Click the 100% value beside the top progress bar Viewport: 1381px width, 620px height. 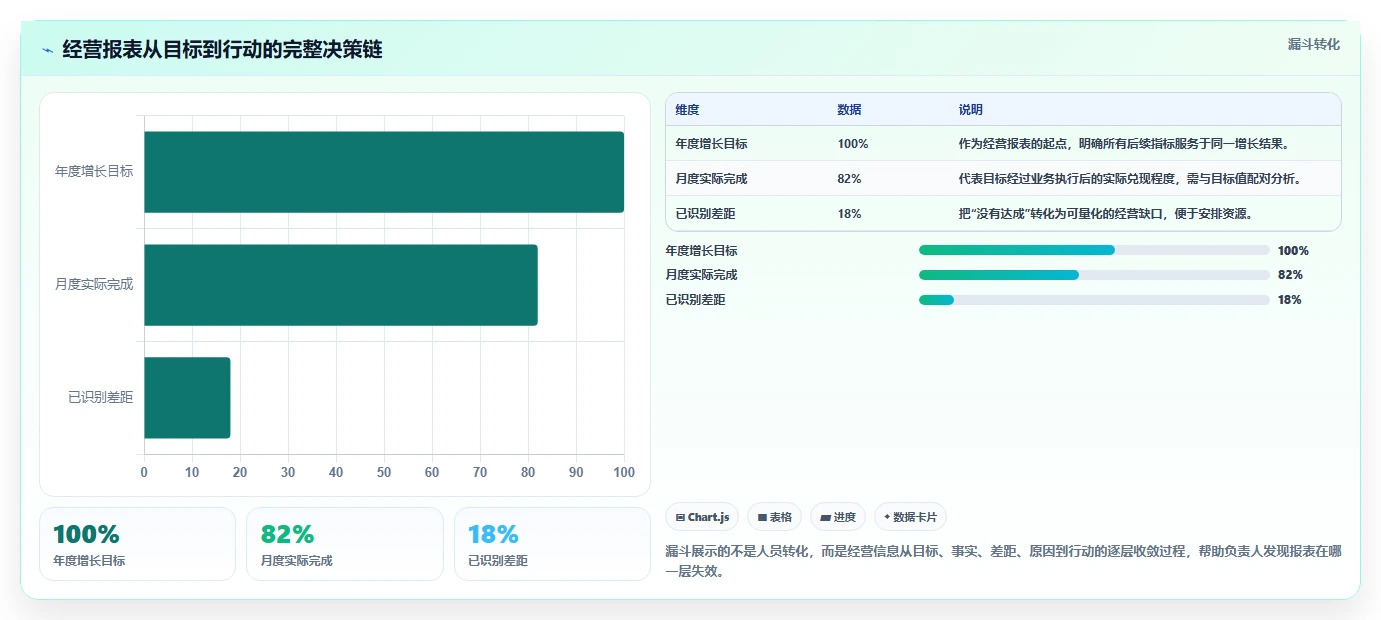(x=1293, y=251)
